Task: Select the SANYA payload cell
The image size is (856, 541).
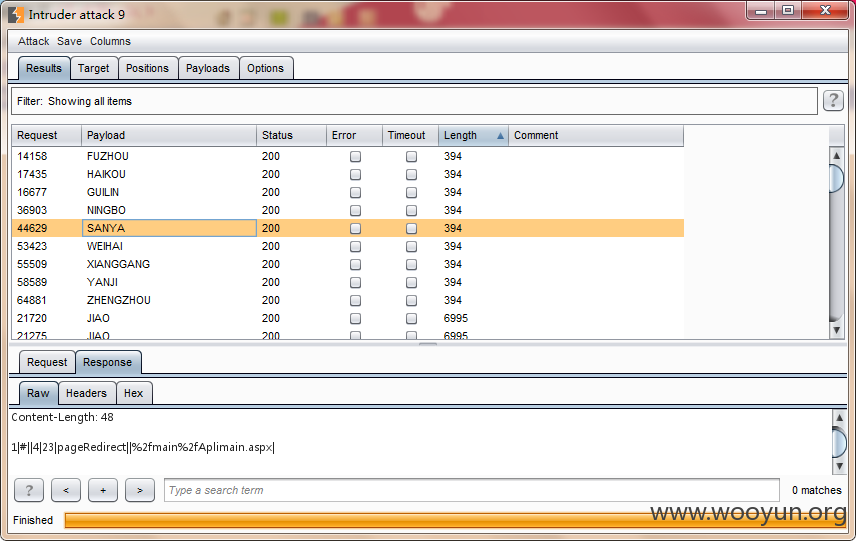Action: point(169,228)
